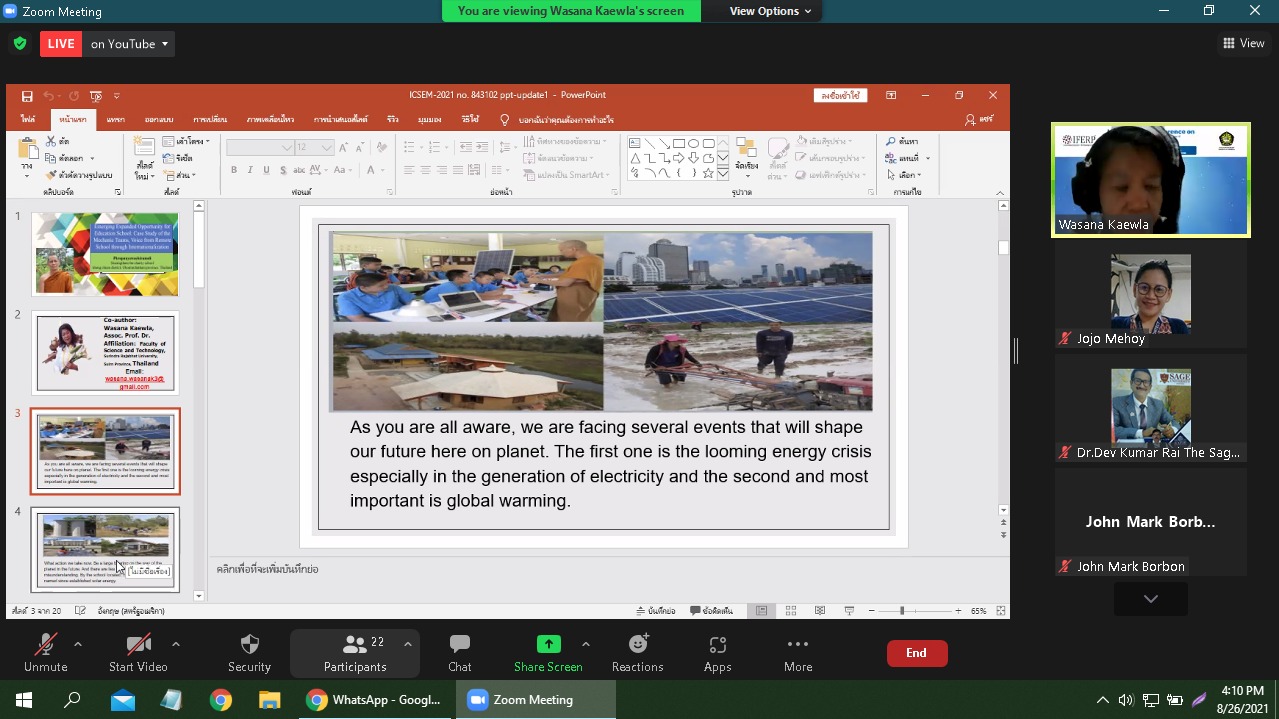Open Quick Access Toolbar customize dropdown
Viewport: 1279px width, 719px height.
(117, 96)
